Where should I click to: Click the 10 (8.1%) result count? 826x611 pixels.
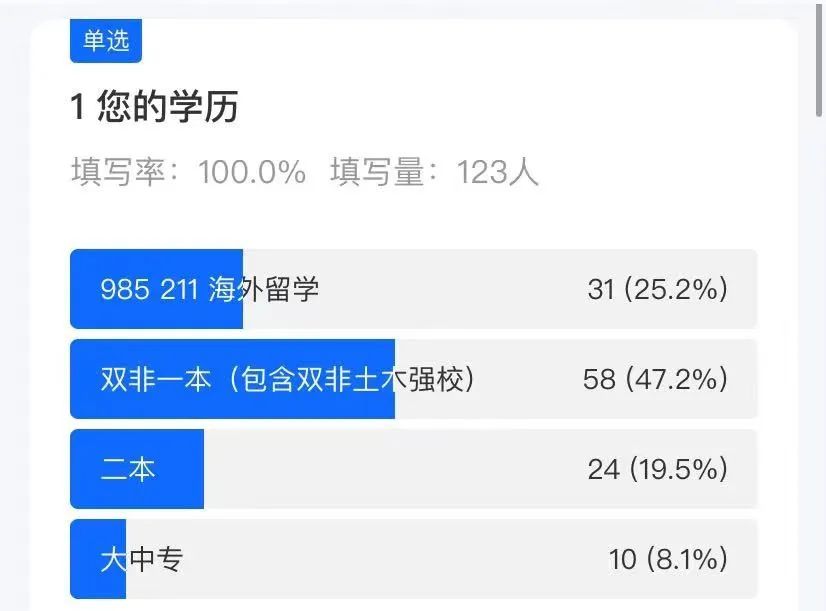667,559
